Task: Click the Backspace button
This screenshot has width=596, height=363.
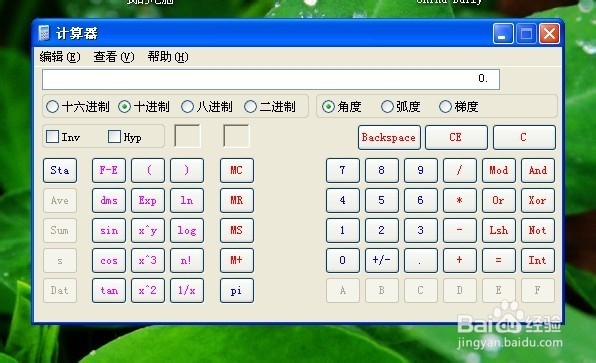Action: (x=389, y=137)
